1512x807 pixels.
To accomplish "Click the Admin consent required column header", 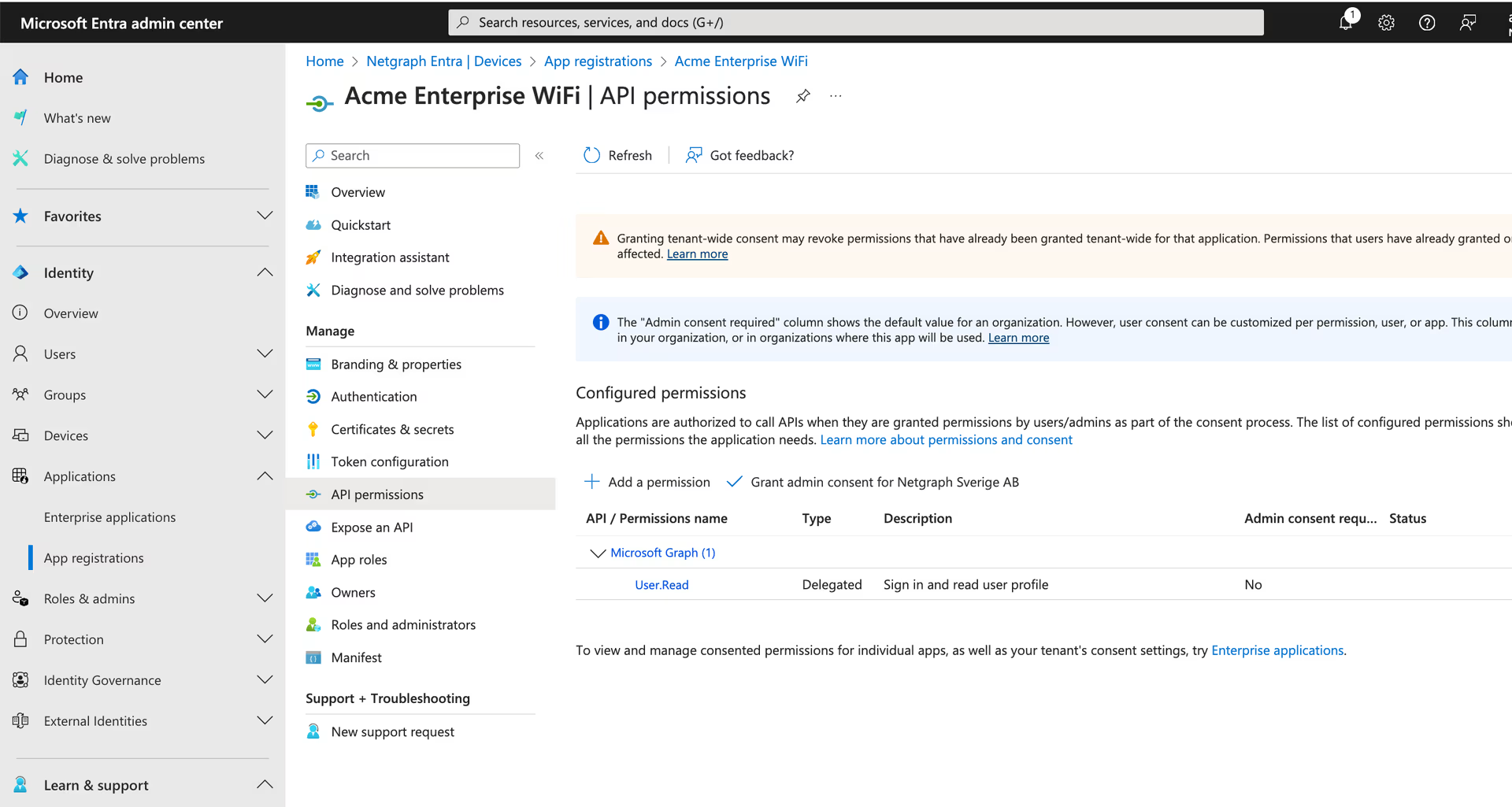I will 1310,518.
